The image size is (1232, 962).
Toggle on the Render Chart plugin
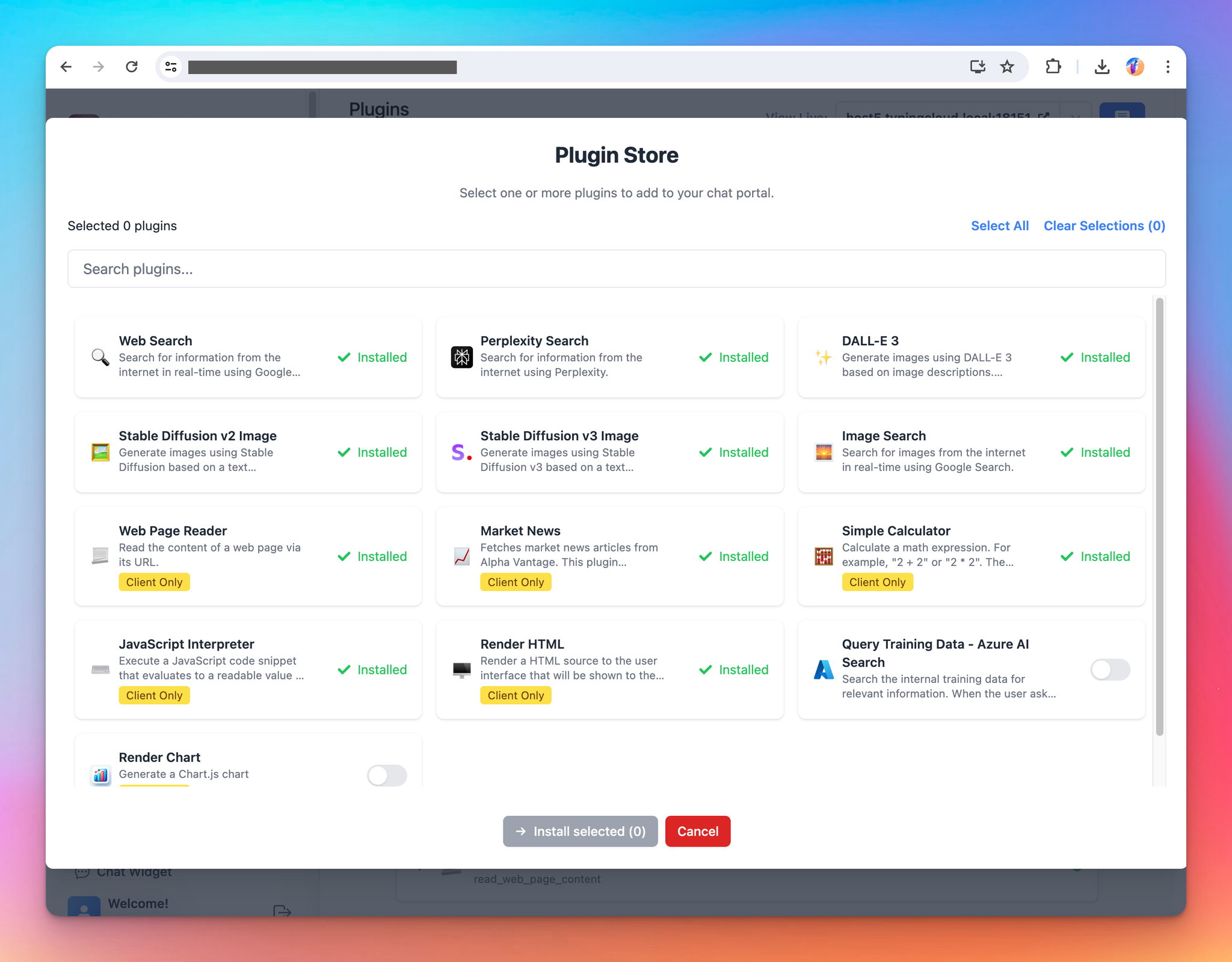(x=387, y=775)
